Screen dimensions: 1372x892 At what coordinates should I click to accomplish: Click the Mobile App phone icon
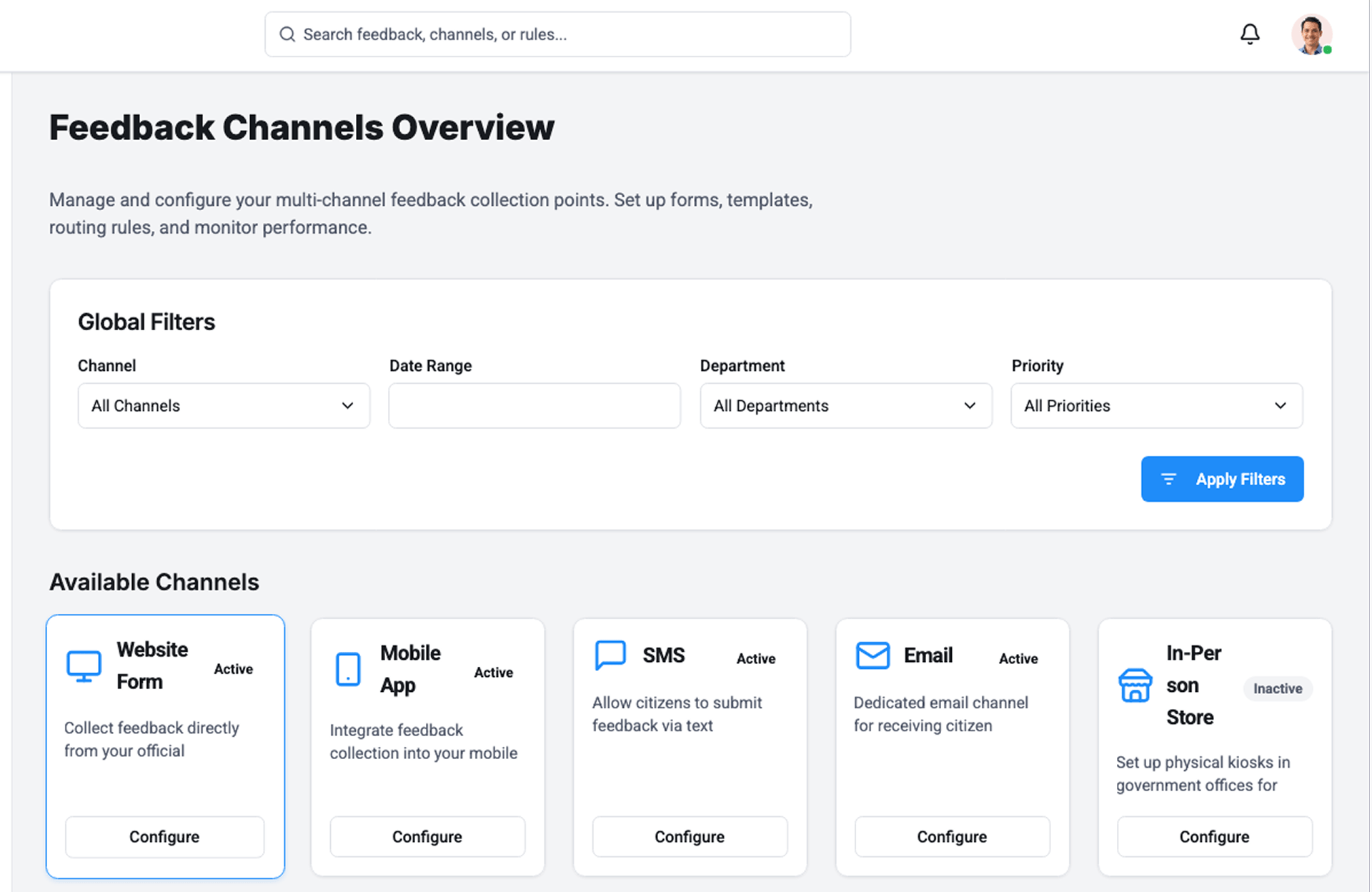point(348,669)
